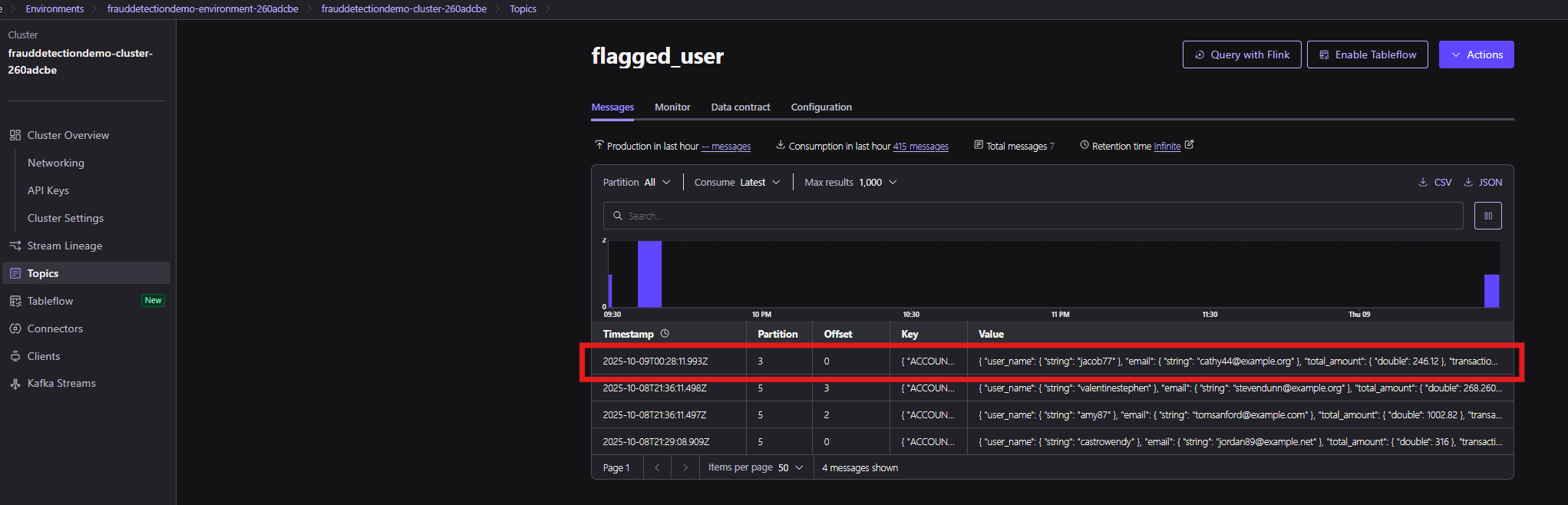Viewport: 1568px width, 505px height.
Task: Expand the Partition All dropdown
Action: 636,183
